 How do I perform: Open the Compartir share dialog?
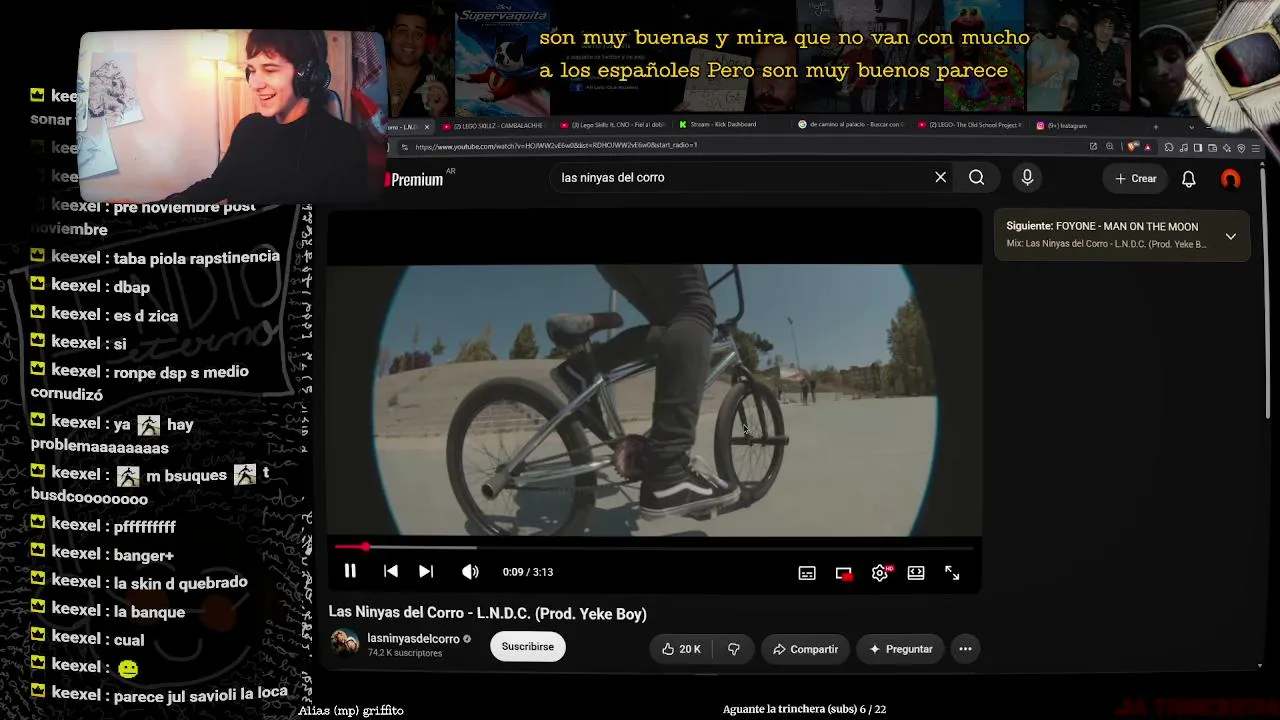805,649
